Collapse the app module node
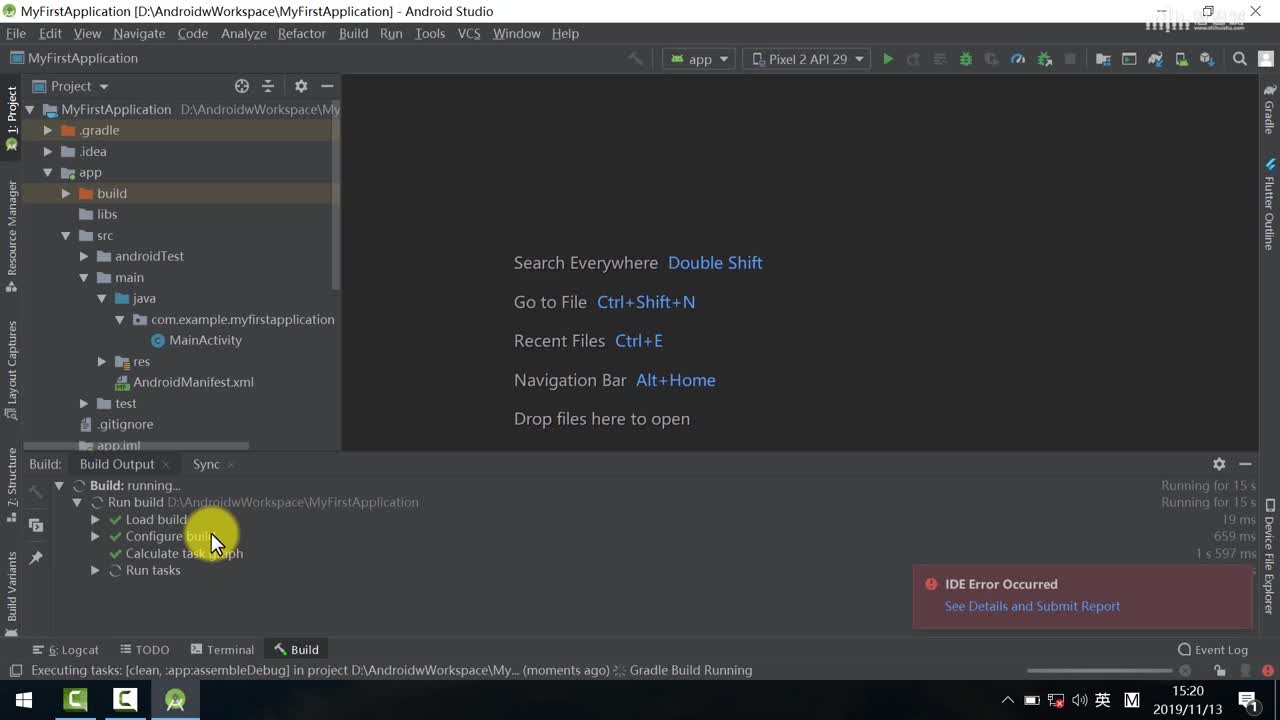This screenshot has height=720, width=1280. pos(47,172)
